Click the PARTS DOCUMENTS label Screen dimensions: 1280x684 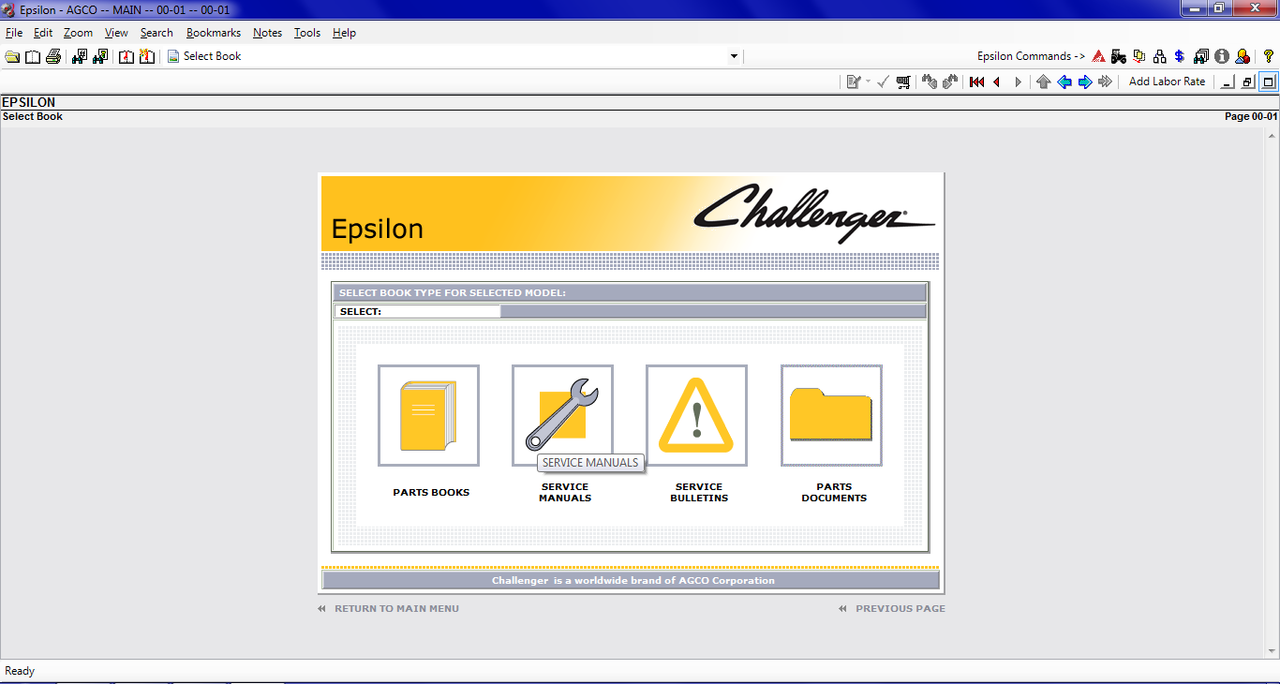834,492
